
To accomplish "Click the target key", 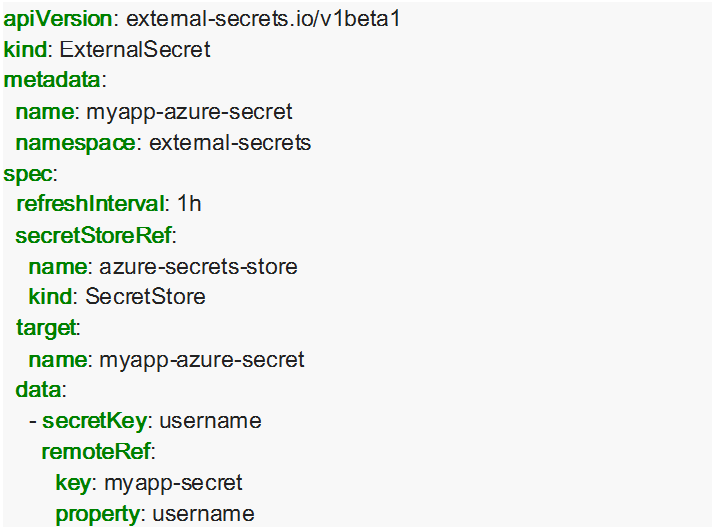I will pos(45,328).
